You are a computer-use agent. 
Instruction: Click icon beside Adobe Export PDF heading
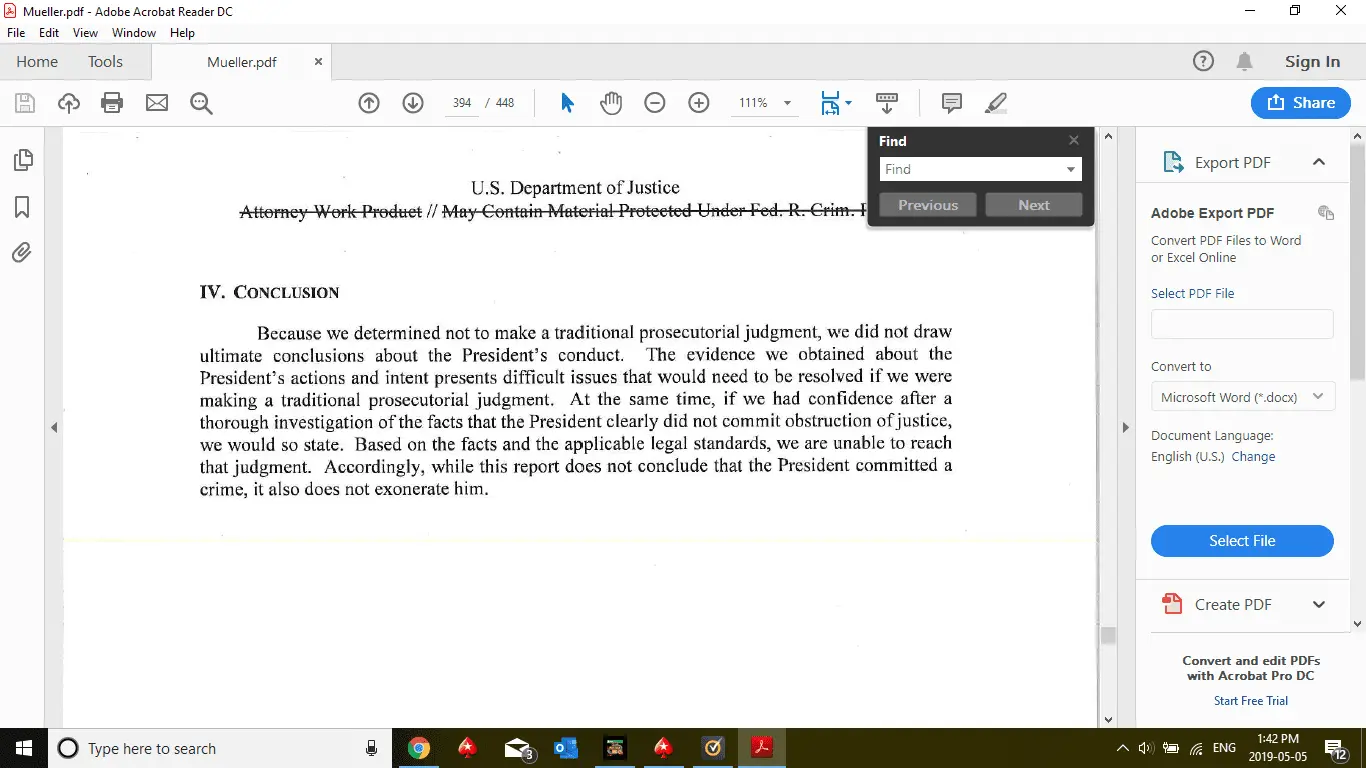pyautogui.click(x=1326, y=213)
